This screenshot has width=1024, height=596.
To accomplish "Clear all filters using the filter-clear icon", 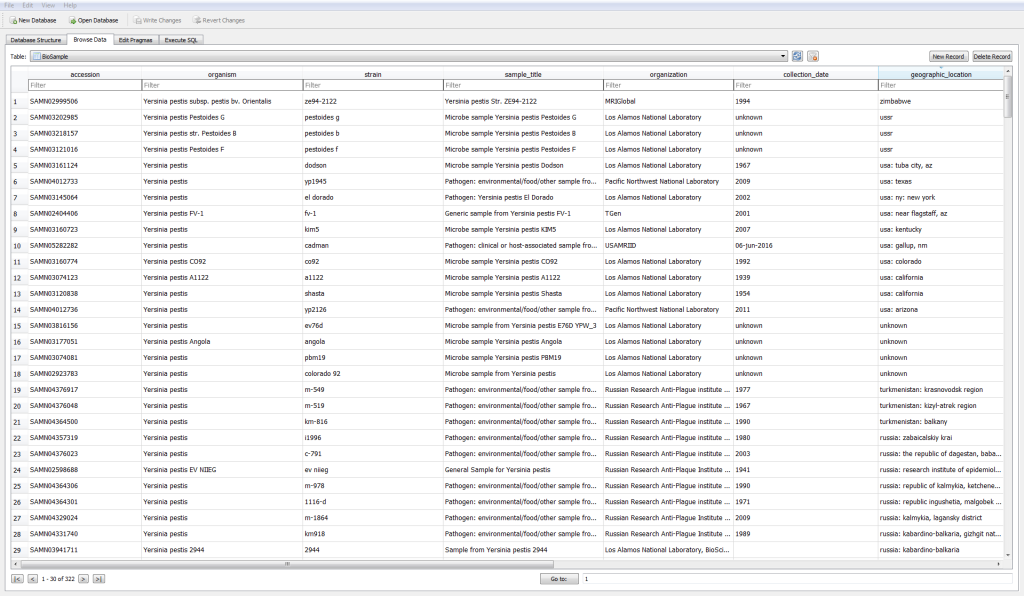I will pyautogui.click(x=813, y=57).
